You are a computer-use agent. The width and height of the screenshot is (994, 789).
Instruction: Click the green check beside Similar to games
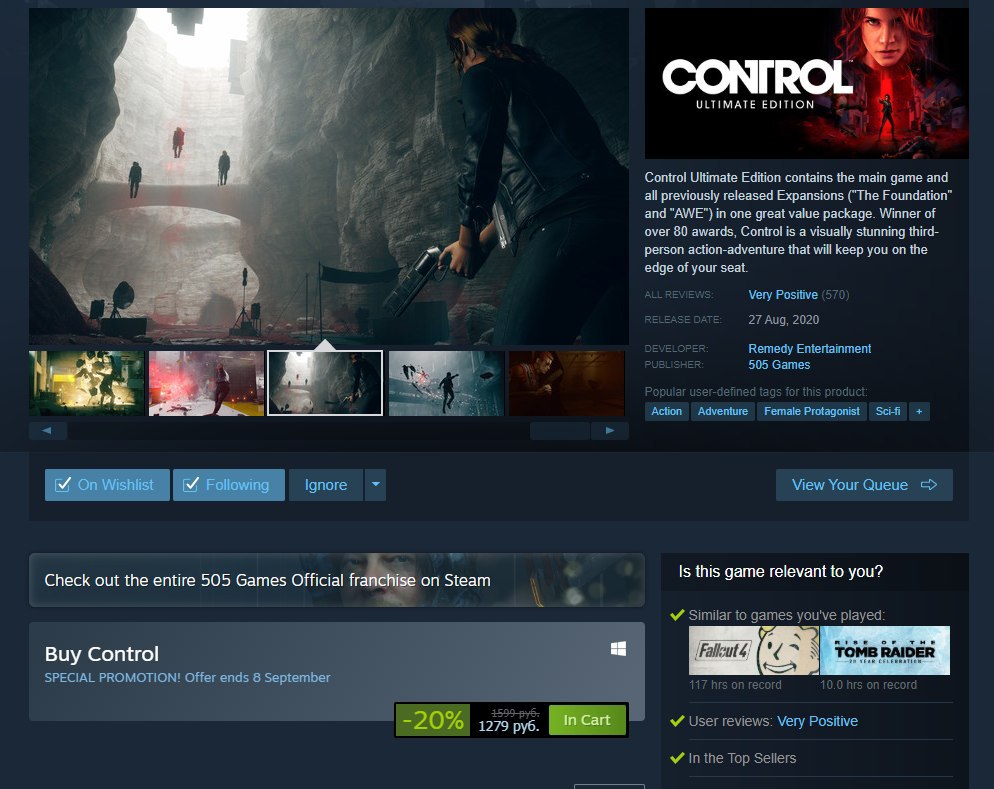point(677,615)
